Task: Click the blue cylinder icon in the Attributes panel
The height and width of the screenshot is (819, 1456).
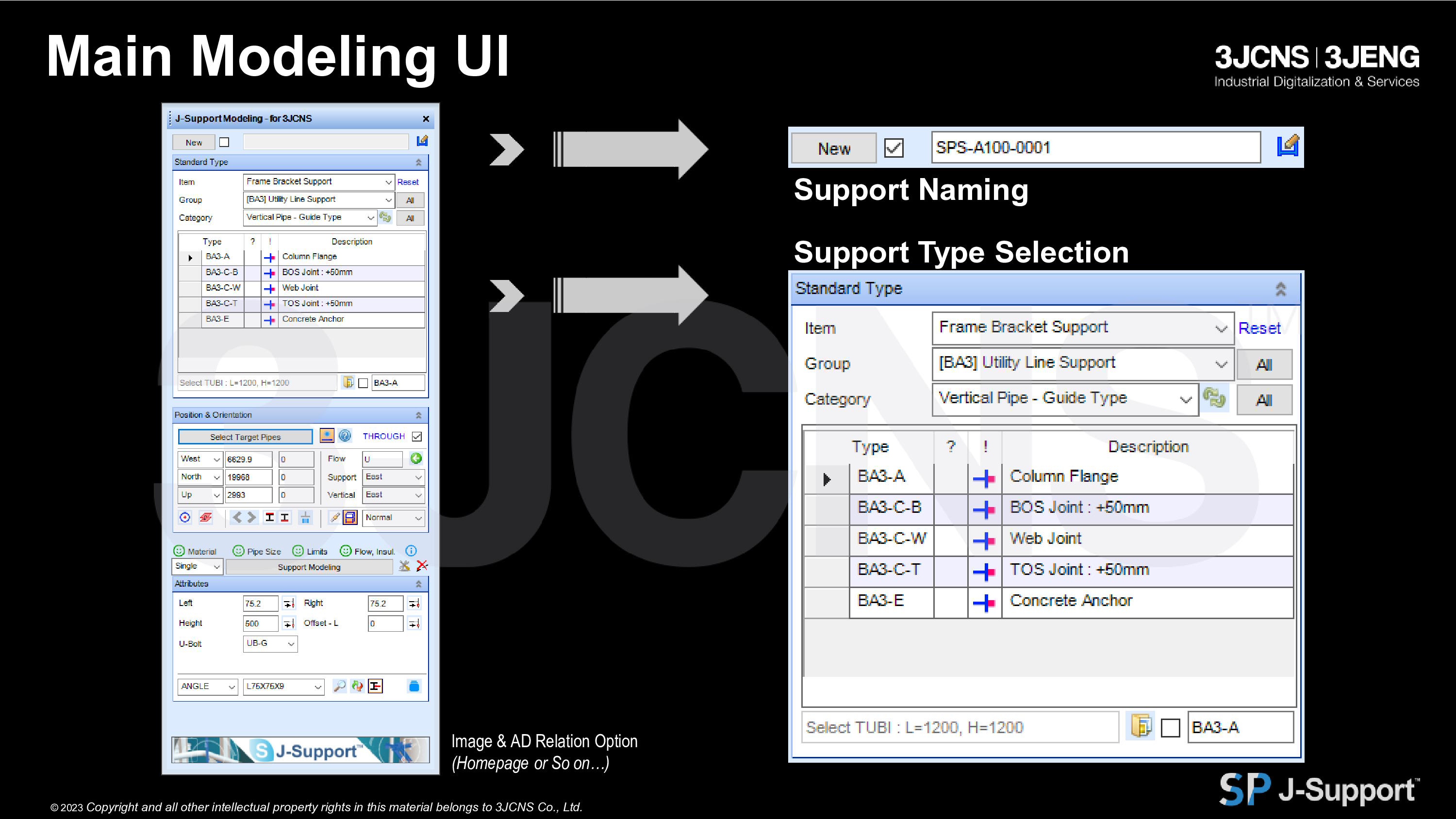Action: 414,686
